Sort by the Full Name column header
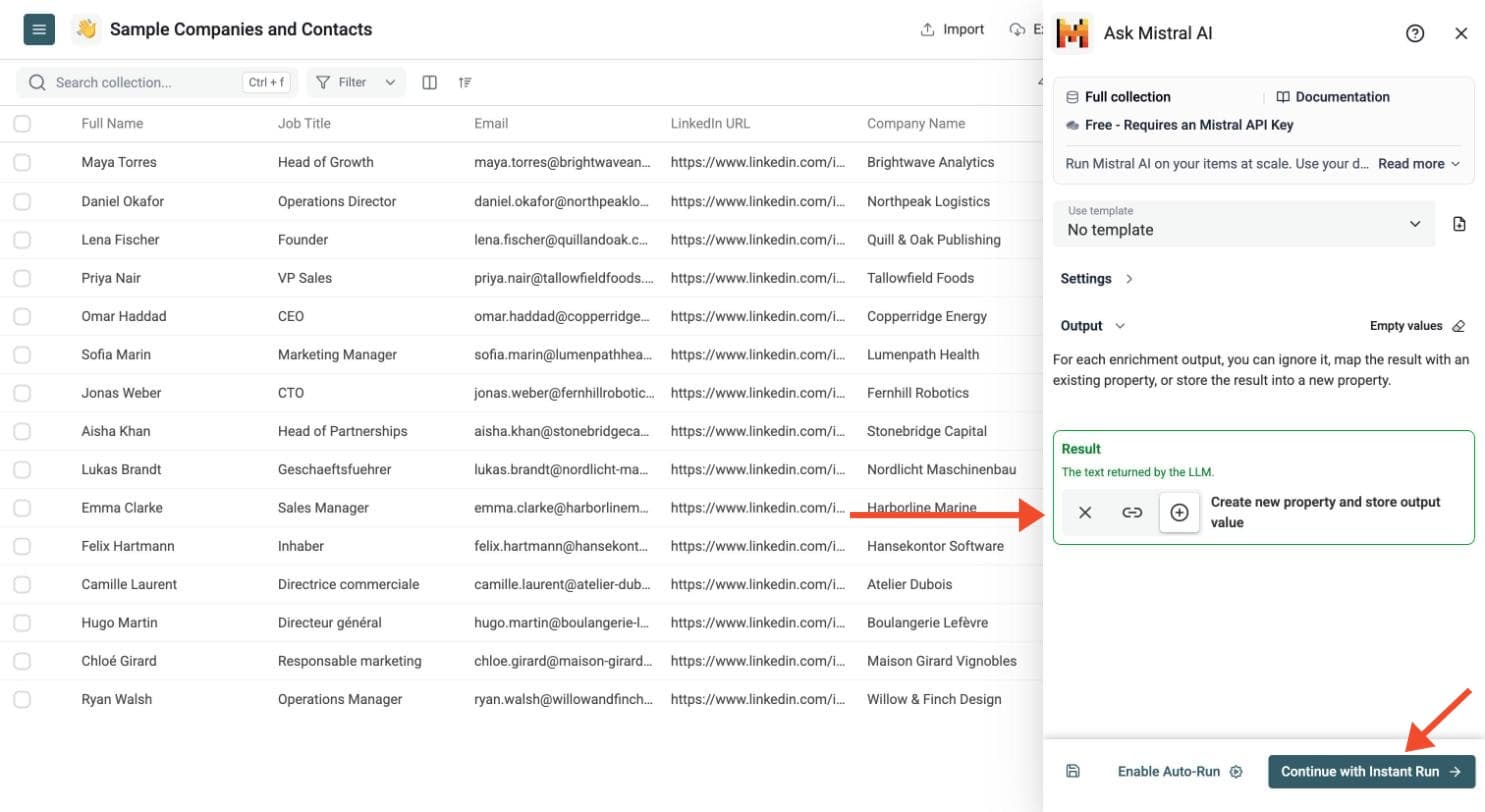 112,124
